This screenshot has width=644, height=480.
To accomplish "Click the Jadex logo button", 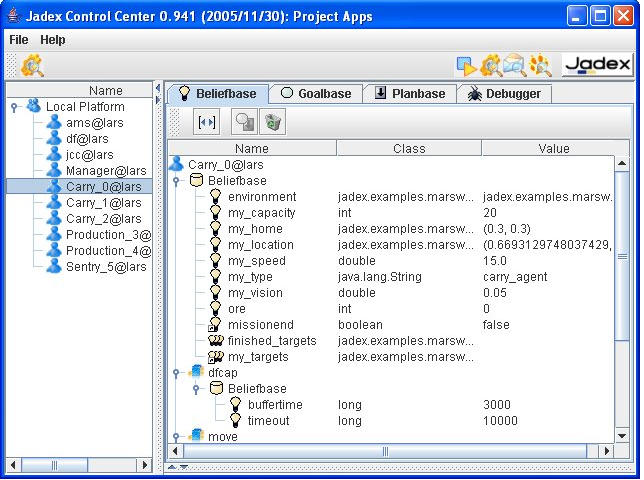I will click(597, 64).
